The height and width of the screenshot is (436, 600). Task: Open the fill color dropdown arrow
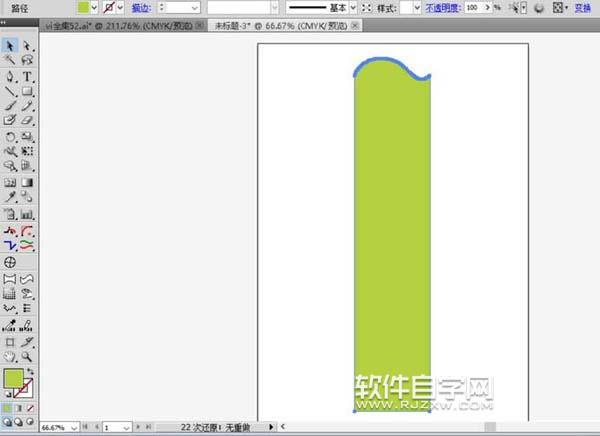(94, 7)
